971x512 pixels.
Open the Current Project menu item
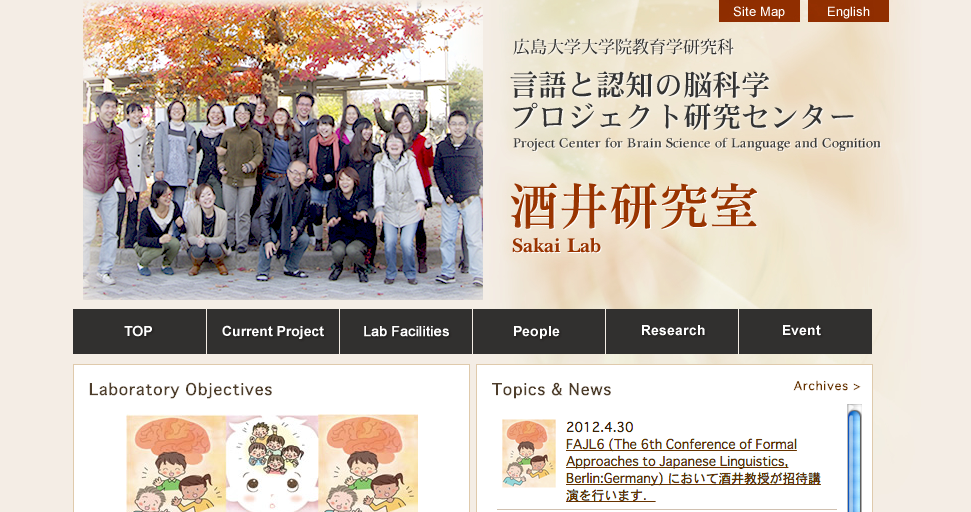(x=273, y=331)
